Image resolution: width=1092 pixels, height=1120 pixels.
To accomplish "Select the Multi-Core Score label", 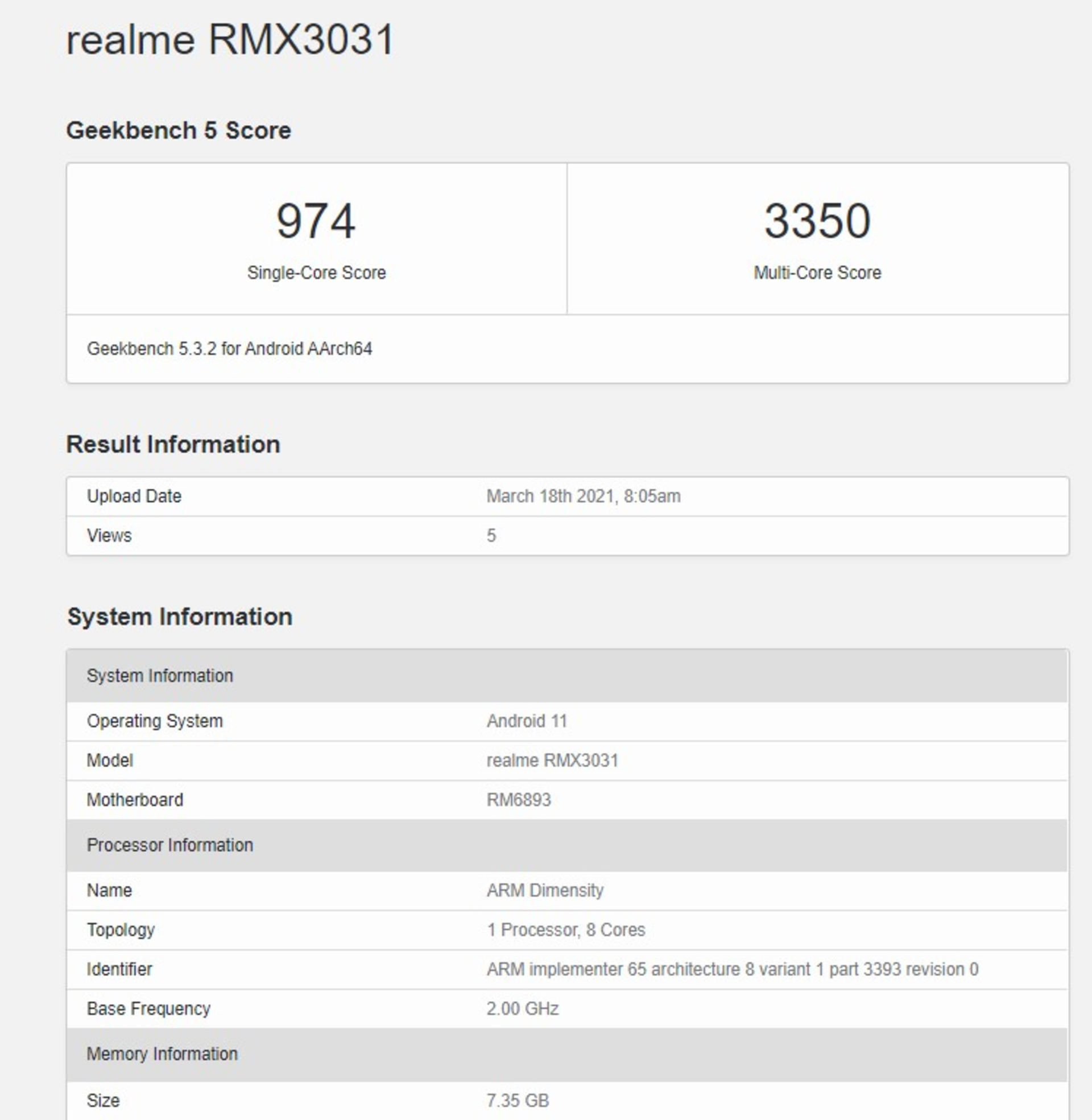I will 817,272.
